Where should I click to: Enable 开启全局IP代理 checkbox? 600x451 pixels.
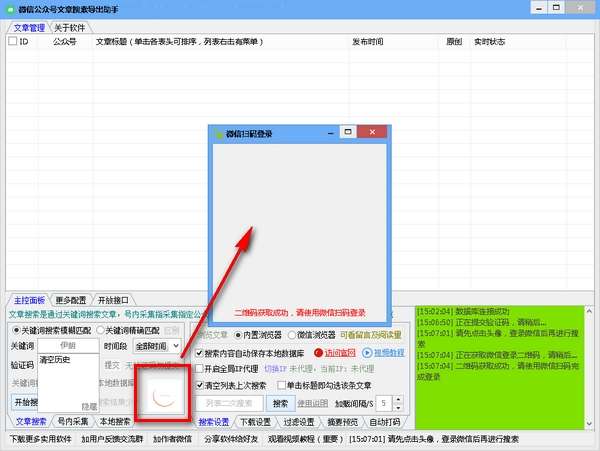(199, 369)
